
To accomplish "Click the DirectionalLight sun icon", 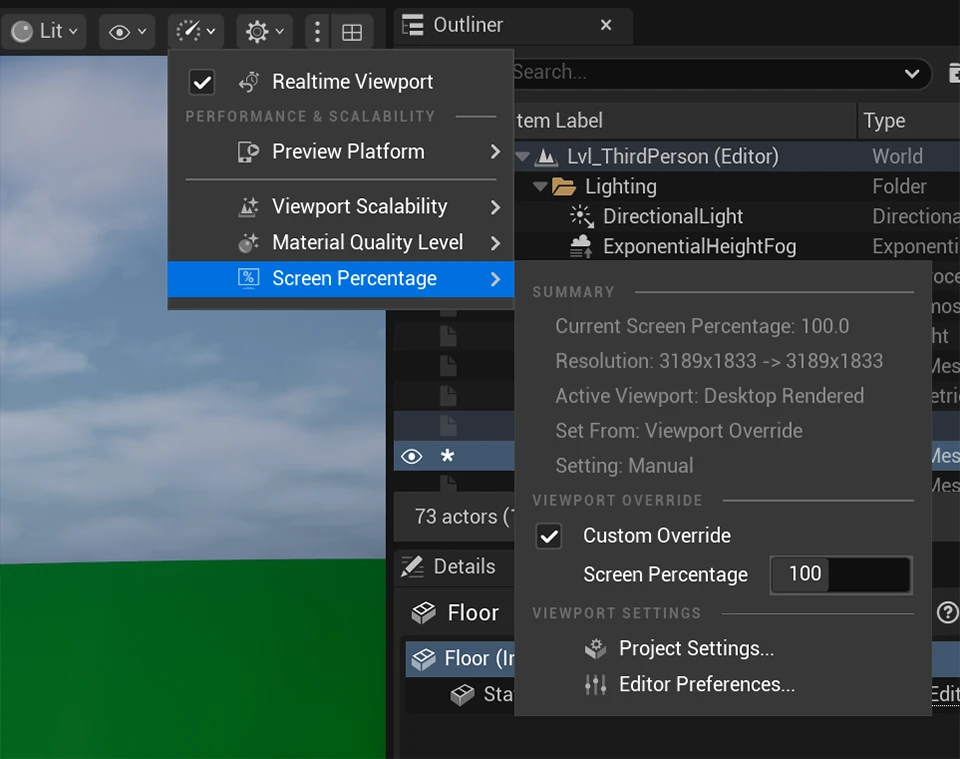I will [x=582, y=216].
